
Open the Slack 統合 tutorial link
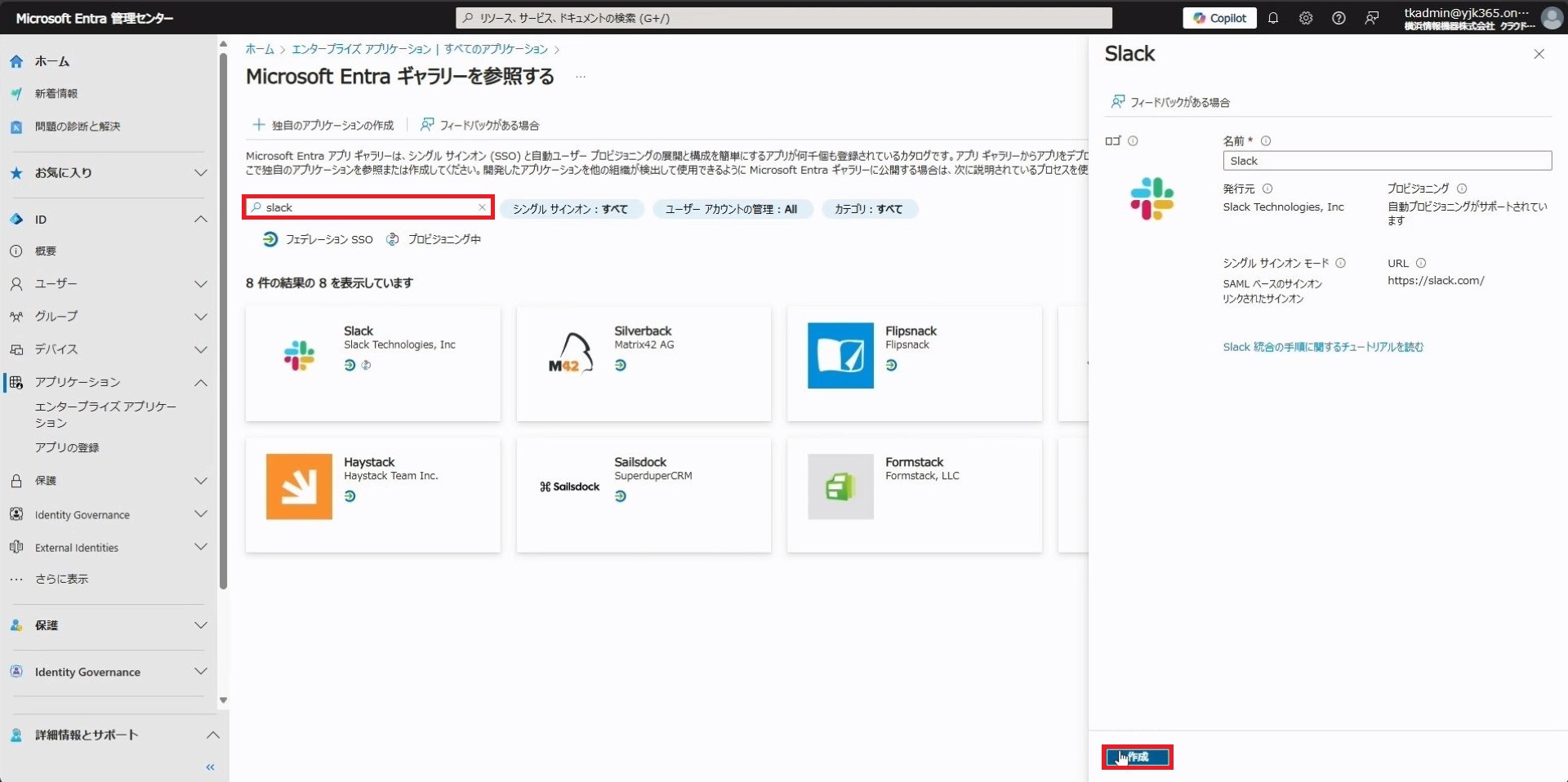1323,347
